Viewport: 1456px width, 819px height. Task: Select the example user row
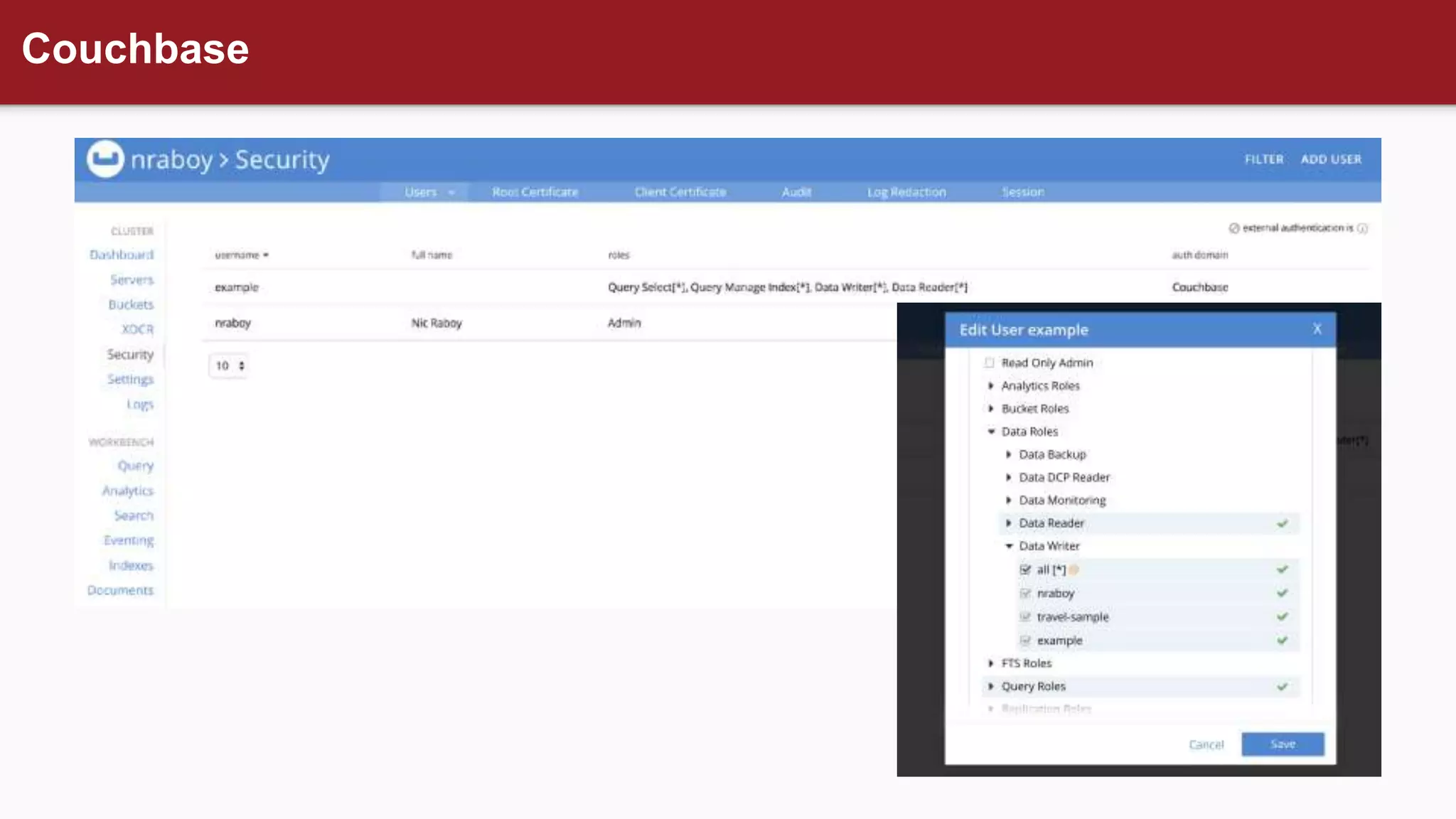(786, 287)
